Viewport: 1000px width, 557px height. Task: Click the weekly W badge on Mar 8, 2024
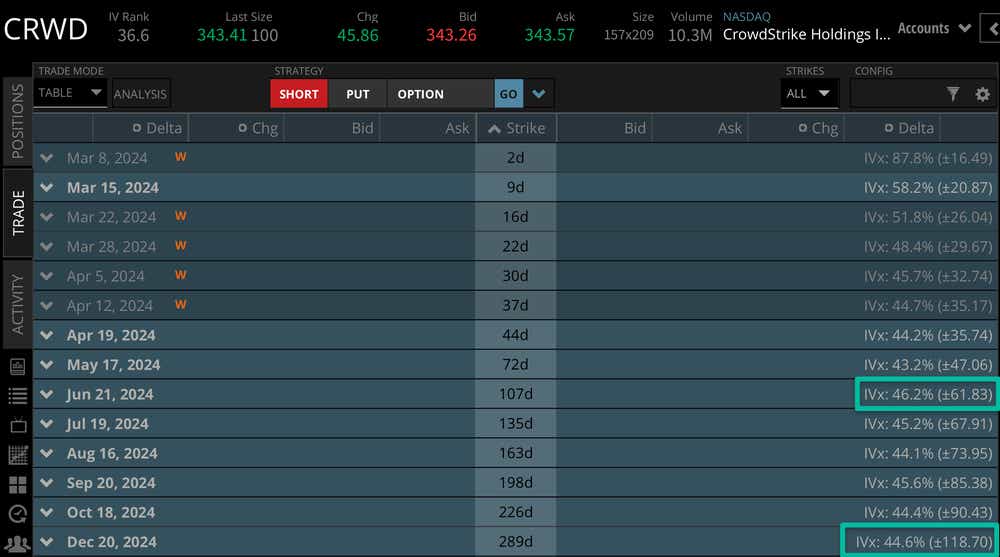coord(180,157)
